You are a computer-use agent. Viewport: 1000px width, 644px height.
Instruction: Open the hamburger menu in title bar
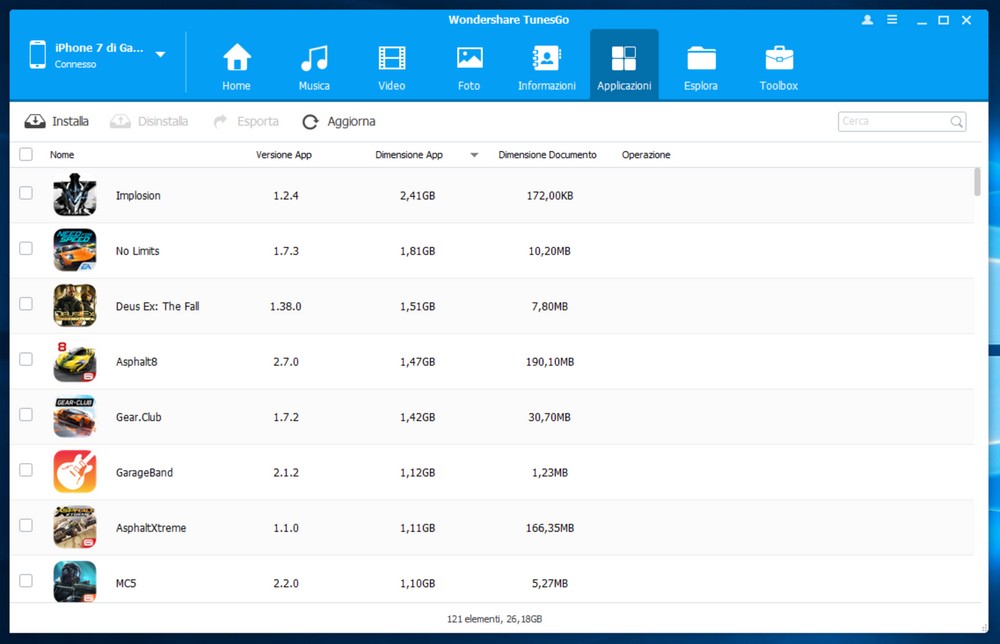pos(892,20)
